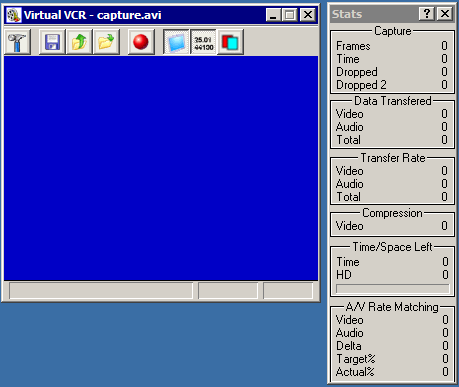Start capture with the red record button

[x=141, y=42]
